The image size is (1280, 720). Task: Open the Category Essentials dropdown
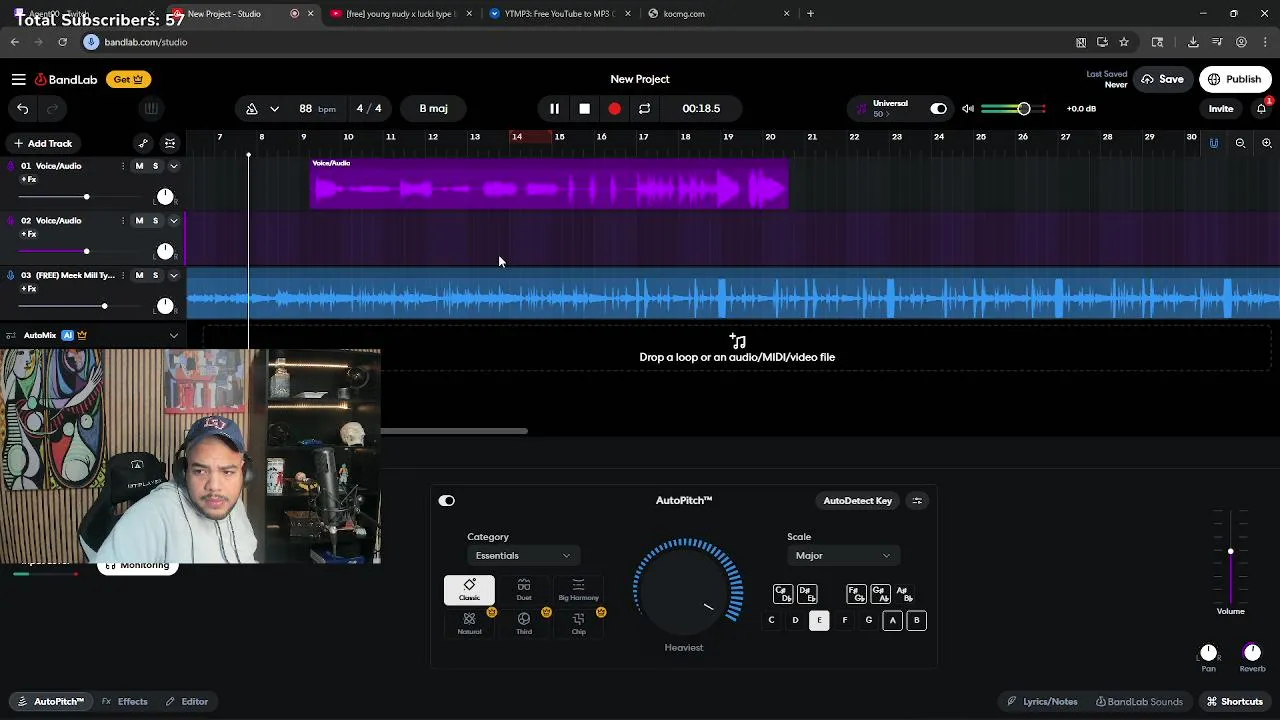(522, 556)
